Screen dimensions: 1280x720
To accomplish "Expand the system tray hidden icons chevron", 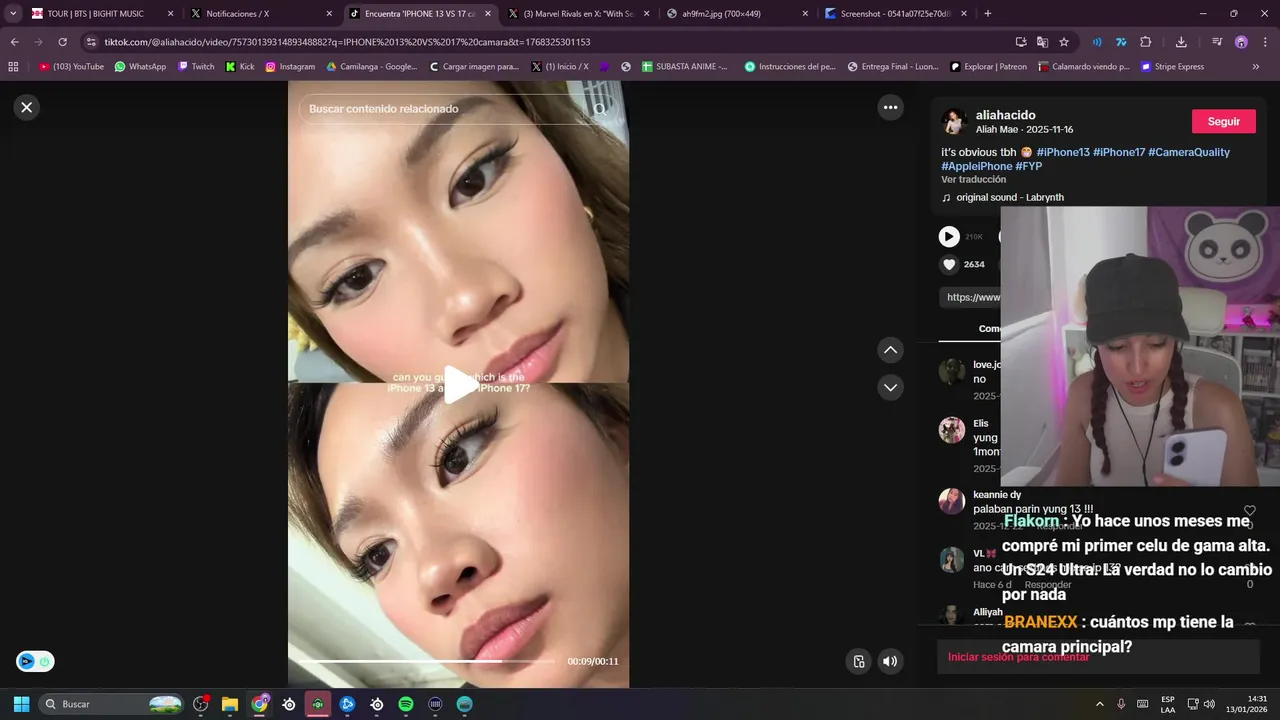I will pos(1100,704).
